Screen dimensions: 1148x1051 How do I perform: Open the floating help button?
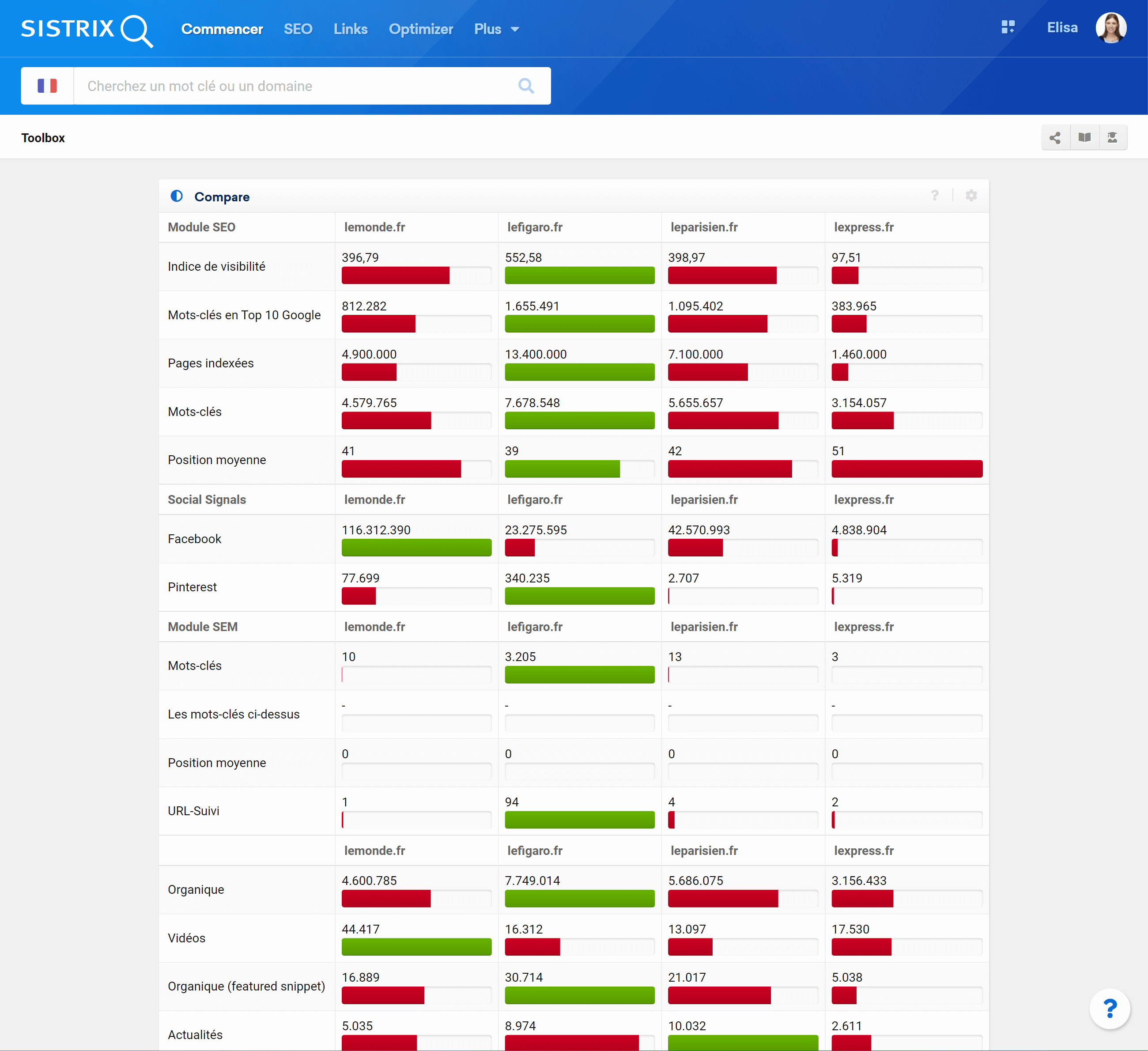point(1110,1009)
